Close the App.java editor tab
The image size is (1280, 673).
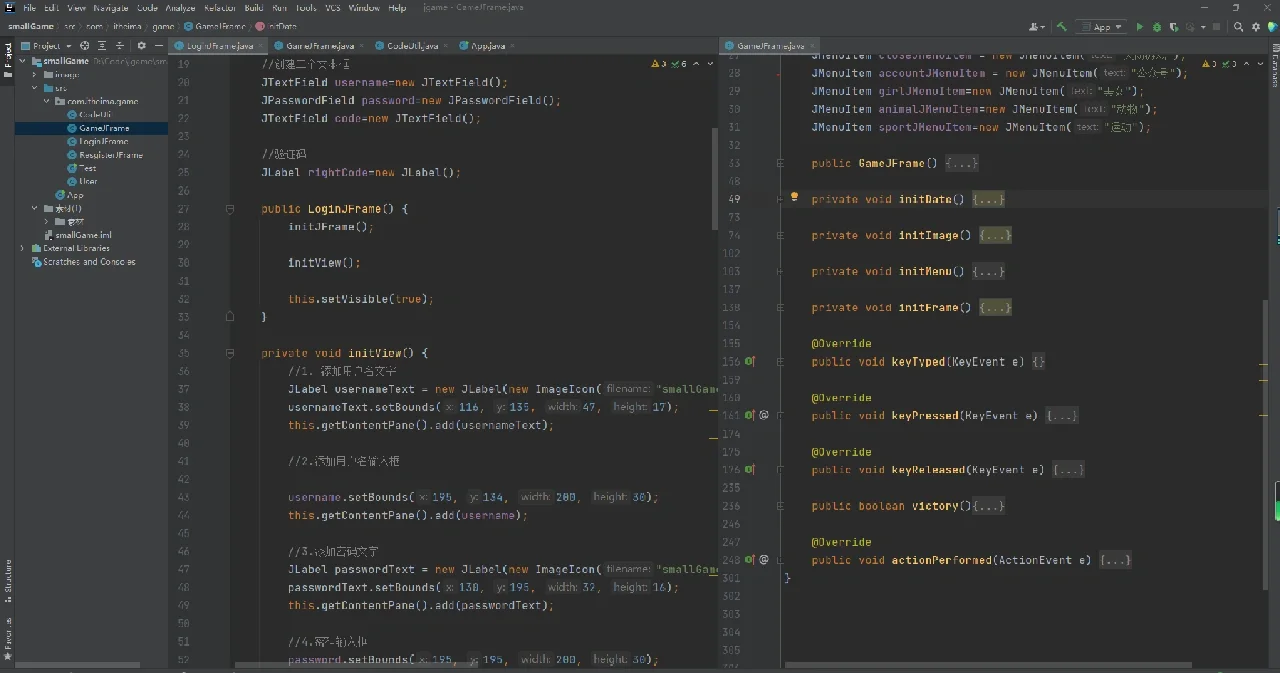(514, 46)
